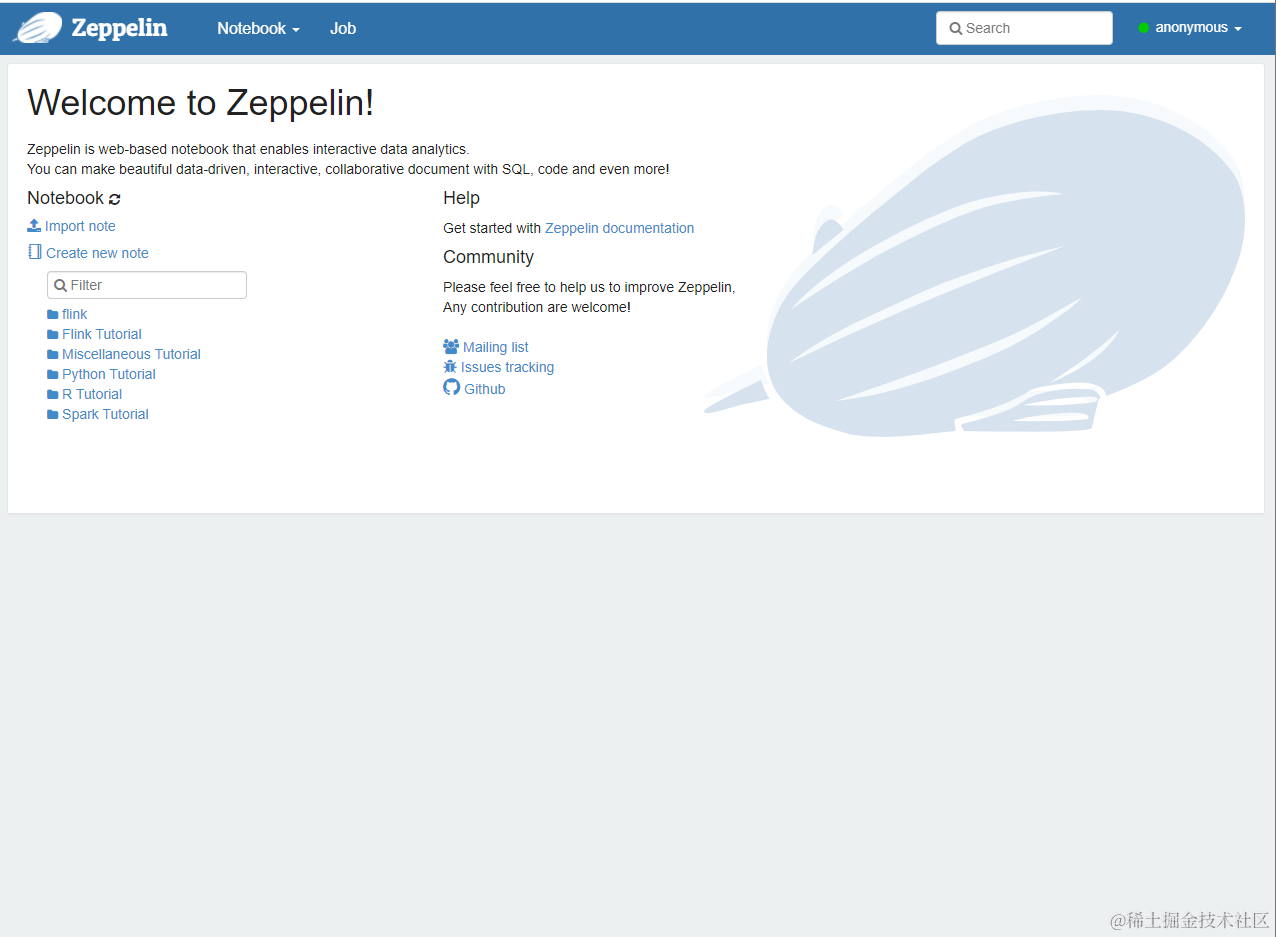This screenshot has width=1276, height=937.
Task: Click the magnifier icon in Filter box
Action: (61, 285)
